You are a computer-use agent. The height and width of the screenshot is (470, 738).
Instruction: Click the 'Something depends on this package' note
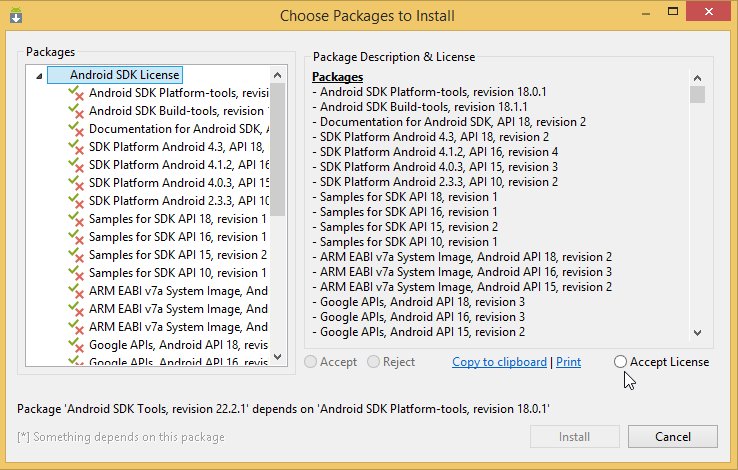[121, 437]
